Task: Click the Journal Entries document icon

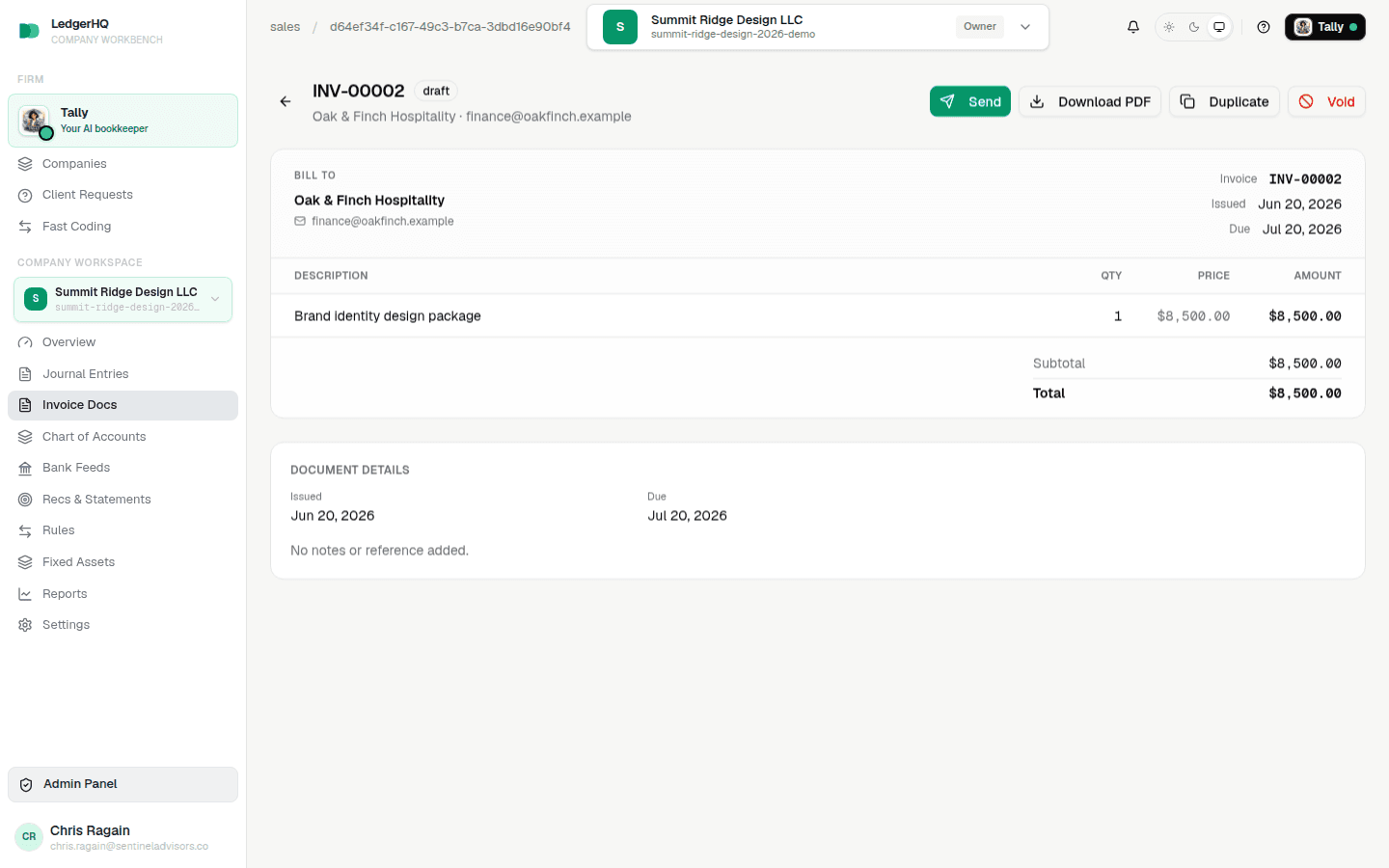Action: (x=25, y=374)
